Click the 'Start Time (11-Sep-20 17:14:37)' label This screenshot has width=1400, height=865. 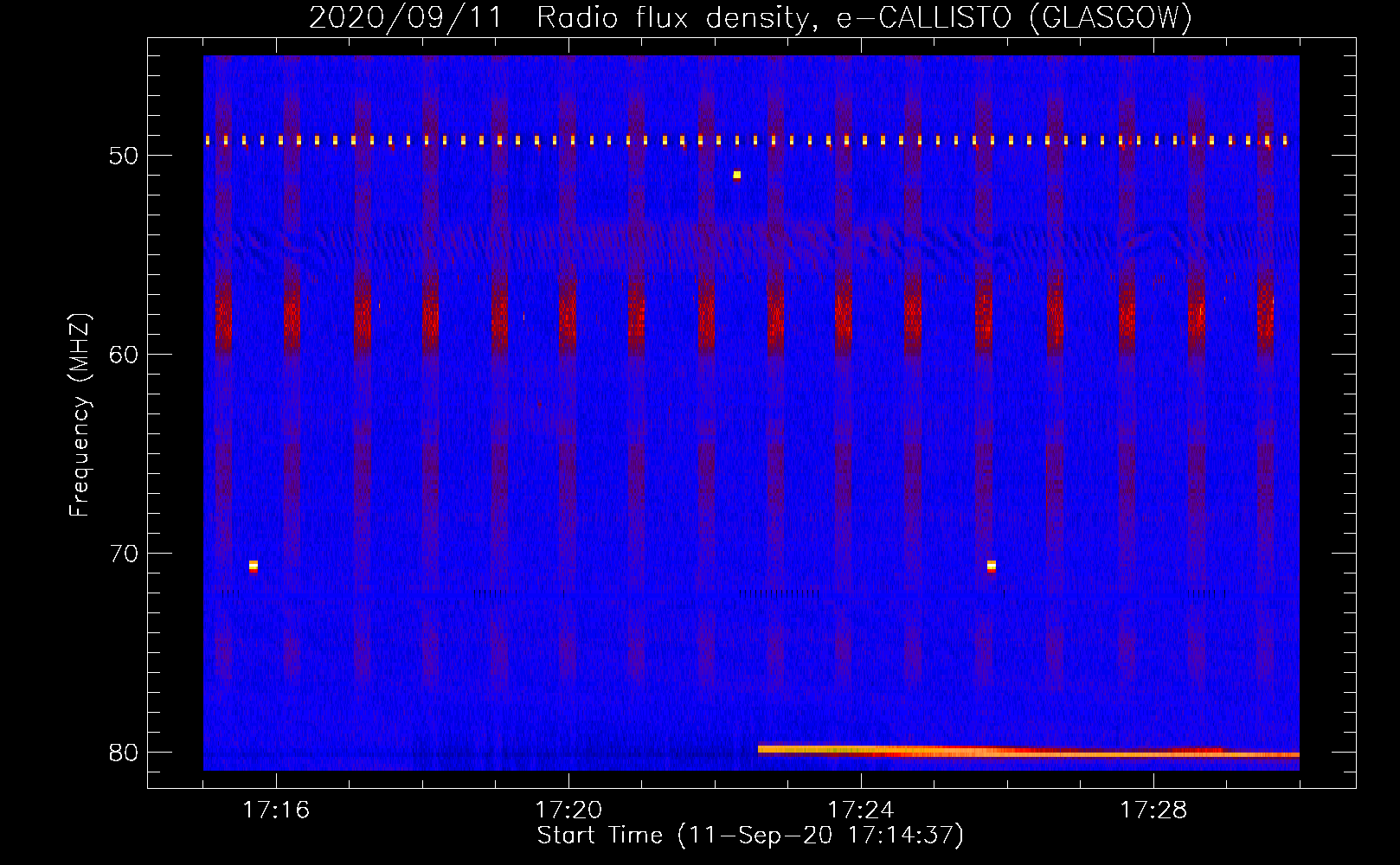(x=750, y=836)
